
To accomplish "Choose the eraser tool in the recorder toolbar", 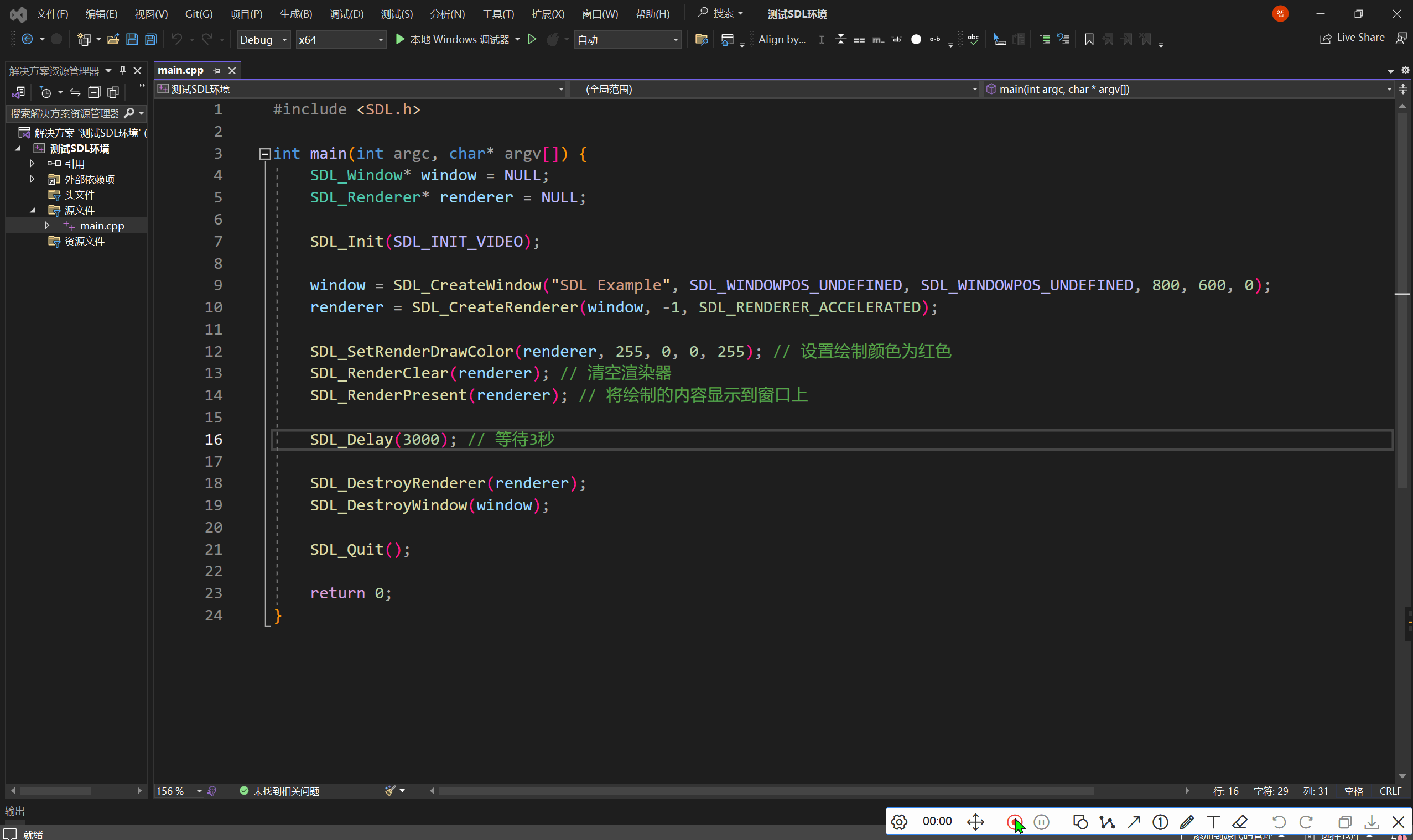I will click(x=1240, y=821).
